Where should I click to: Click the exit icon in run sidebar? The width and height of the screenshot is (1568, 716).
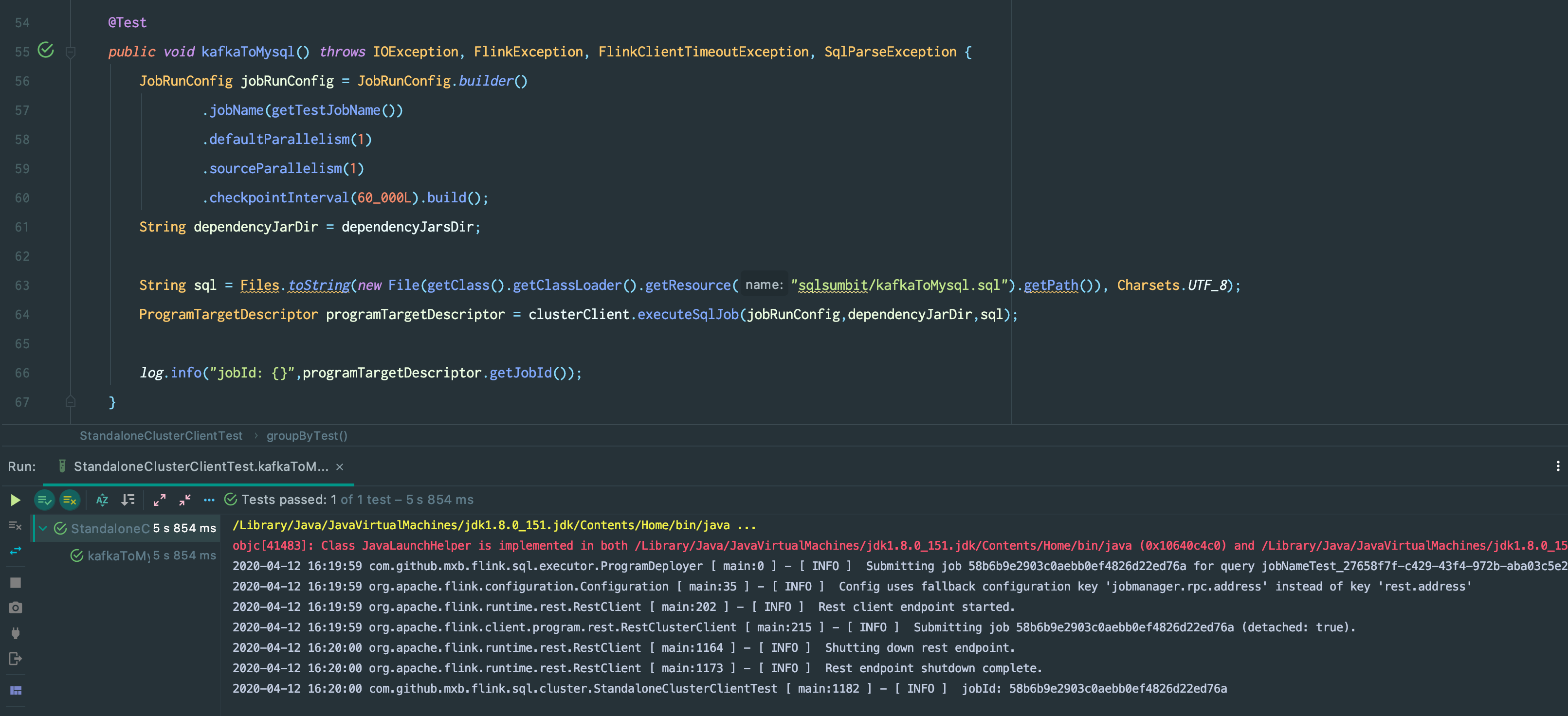(16, 659)
